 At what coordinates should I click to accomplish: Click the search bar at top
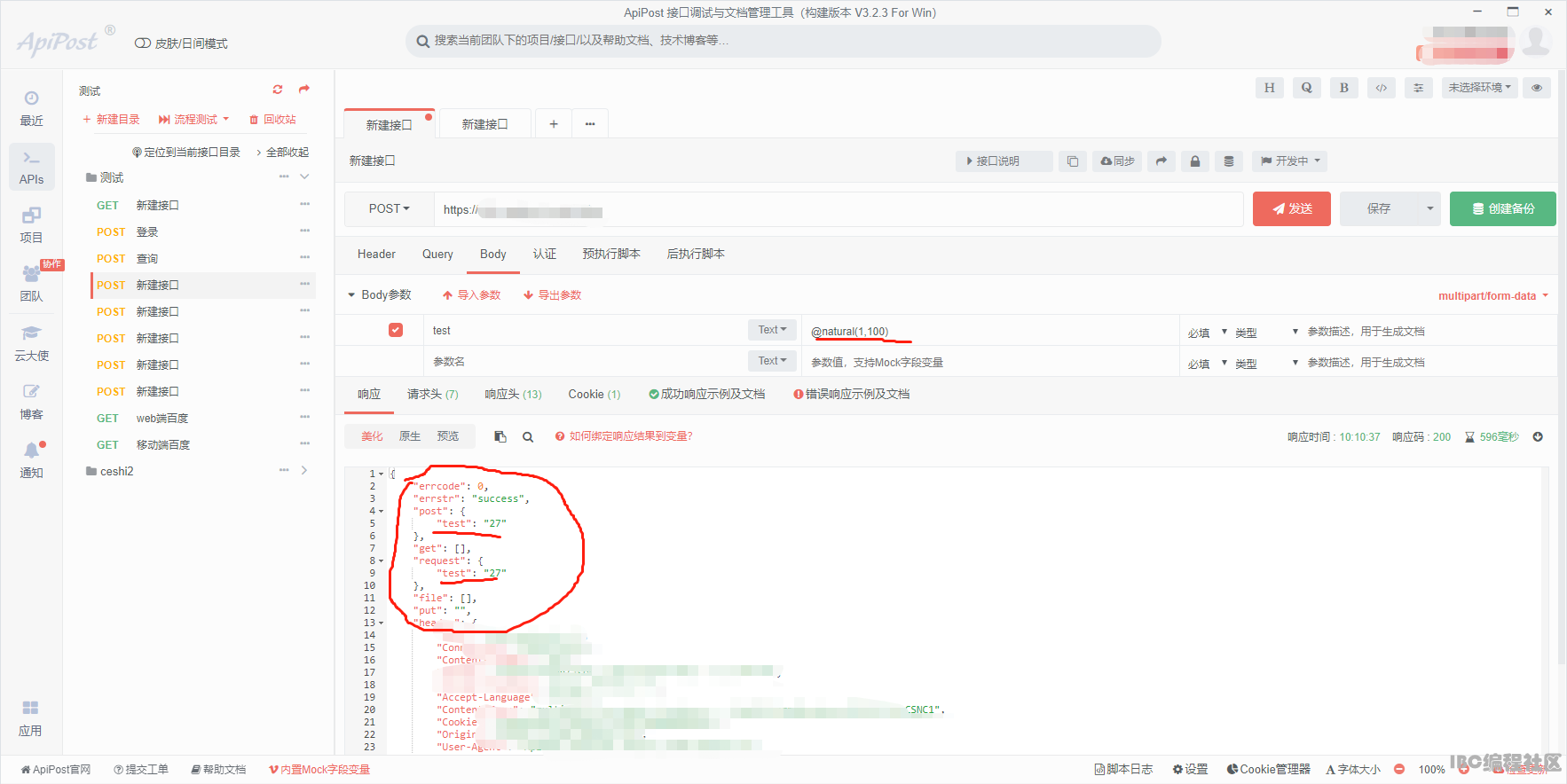pyautogui.click(x=783, y=41)
